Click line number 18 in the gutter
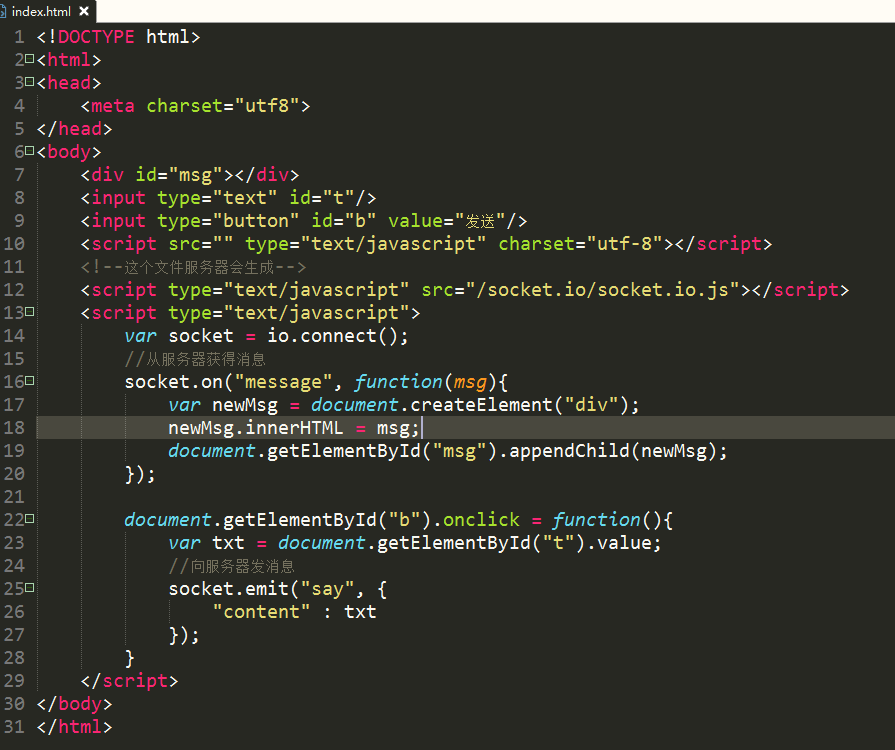Viewport: 895px width, 750px height. click(x=14, y=428)
